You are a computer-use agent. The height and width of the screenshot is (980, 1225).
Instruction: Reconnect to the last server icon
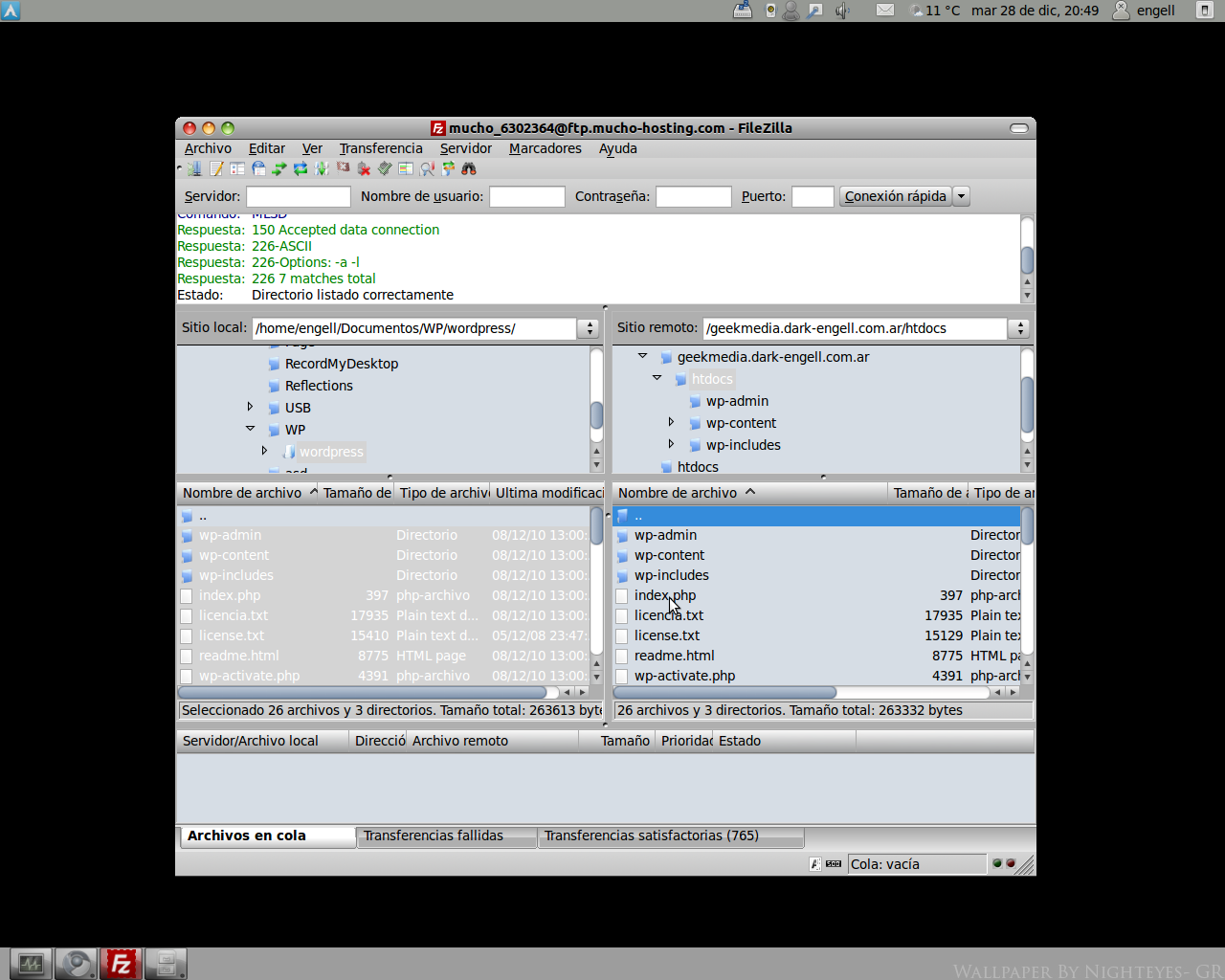pos(385,168)
